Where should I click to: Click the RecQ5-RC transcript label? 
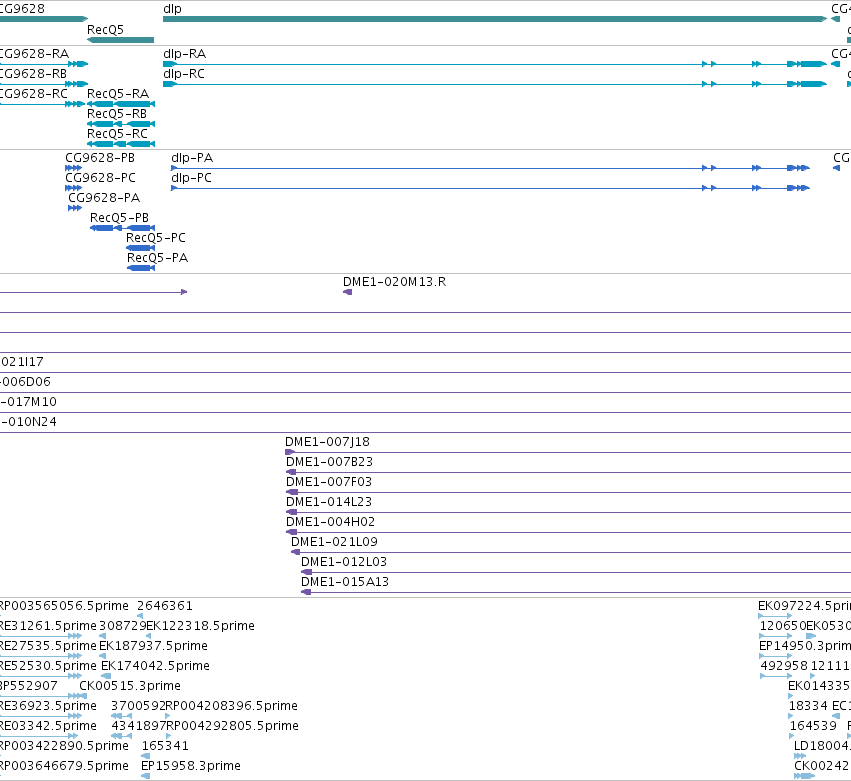pyautogui.click(x=117, y=134)
